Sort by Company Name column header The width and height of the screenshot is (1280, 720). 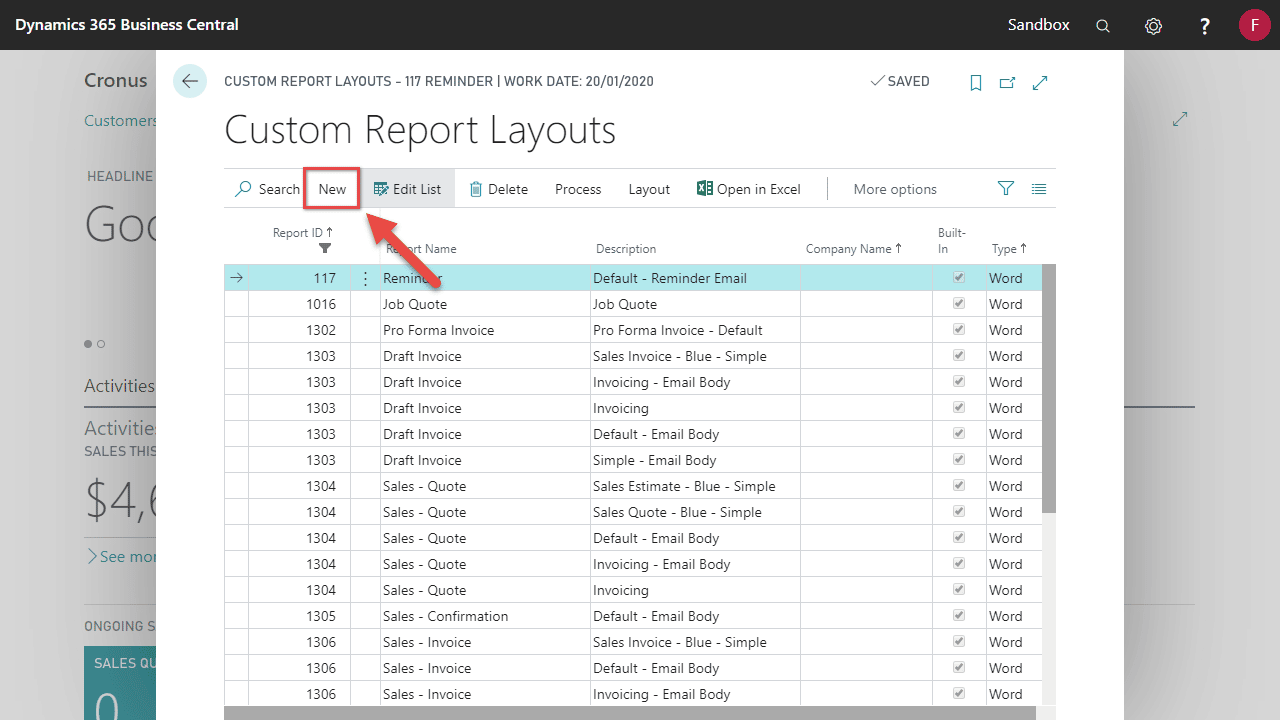coord(853,249)
